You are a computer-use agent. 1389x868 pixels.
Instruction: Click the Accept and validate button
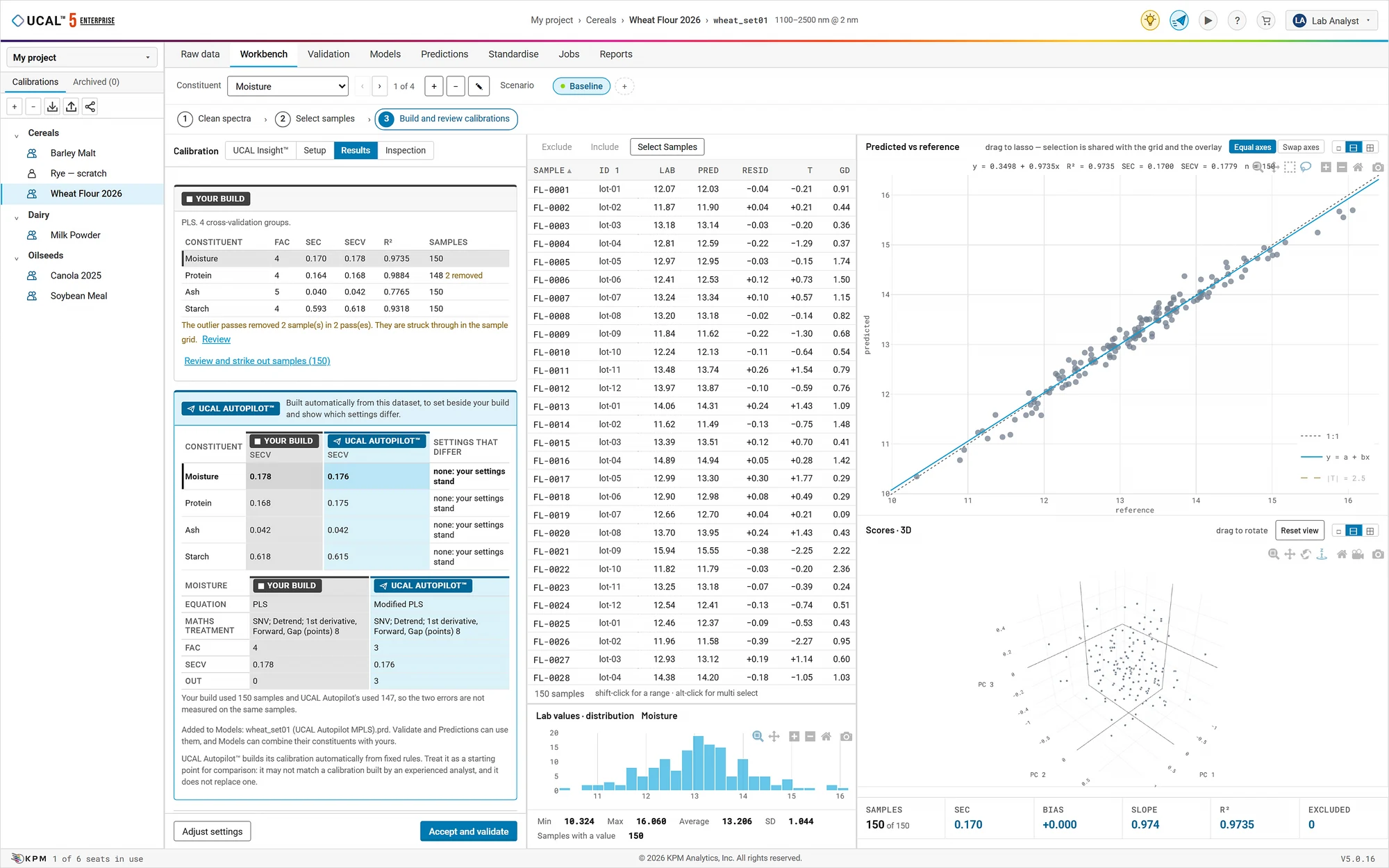tap(469, 831)
